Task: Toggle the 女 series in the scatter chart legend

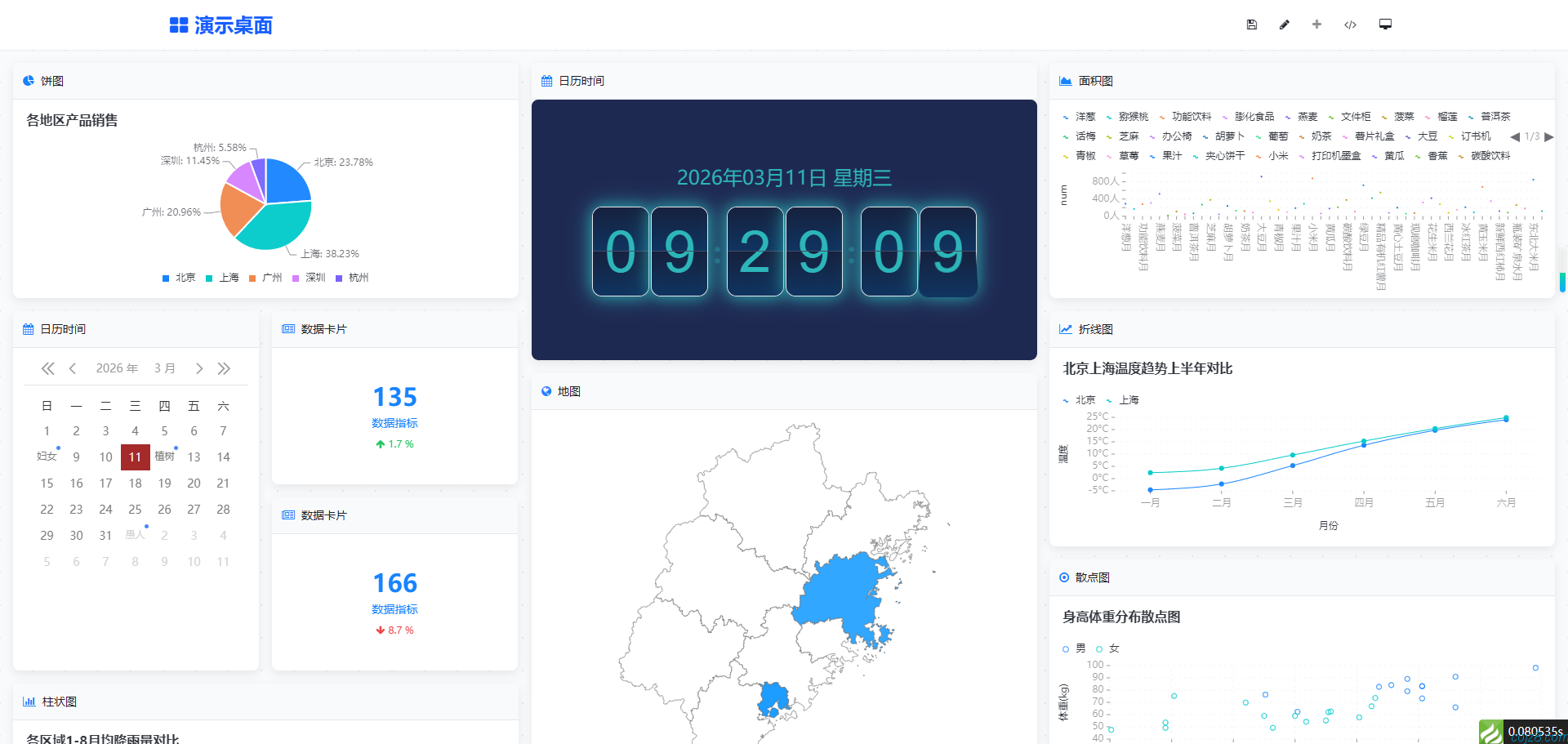Action: [x=1113, y=648]
